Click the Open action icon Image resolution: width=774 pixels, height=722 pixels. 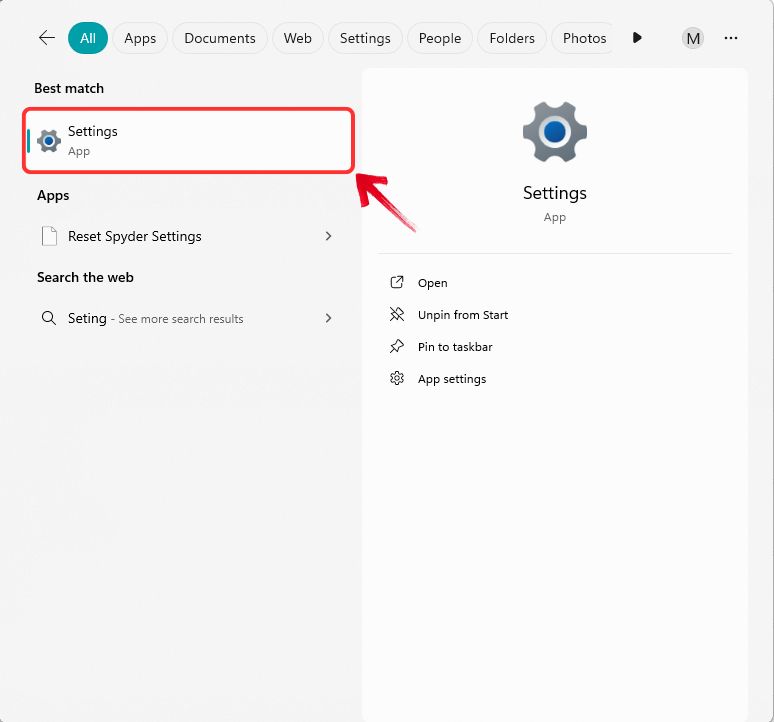pyautogui.click(x=397, y=282)
